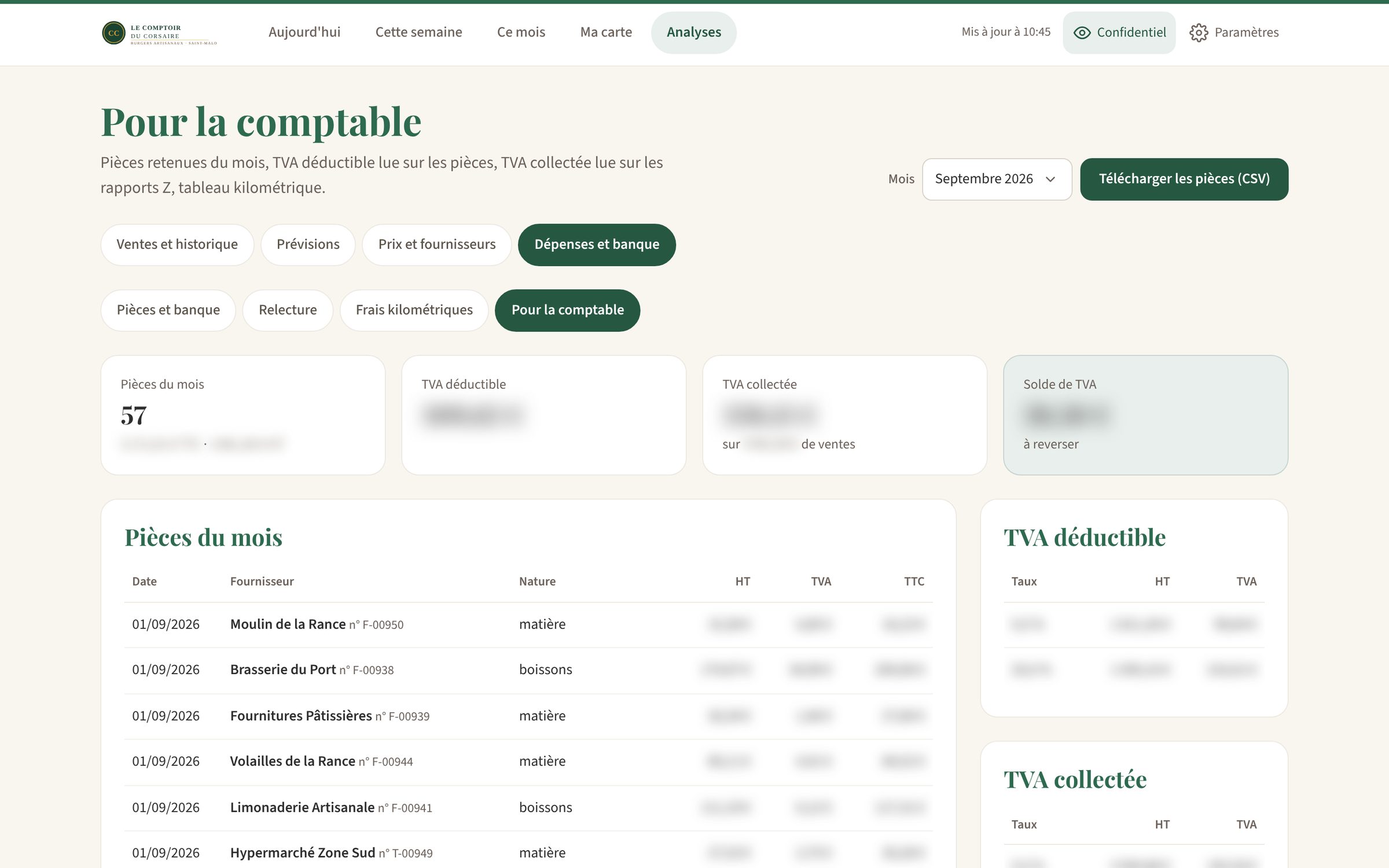This screenshot has width=1389, height=868.
Task: Click the TVA collectée summary card
Action: 845,415
